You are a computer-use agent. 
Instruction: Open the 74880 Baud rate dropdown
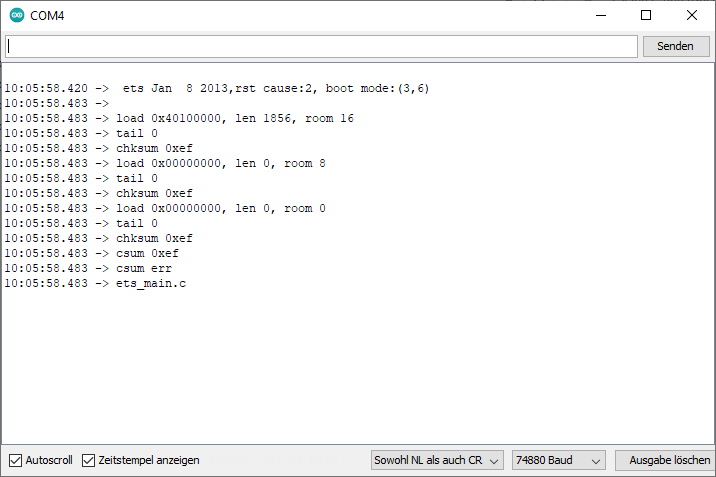(x=558, y=460)
